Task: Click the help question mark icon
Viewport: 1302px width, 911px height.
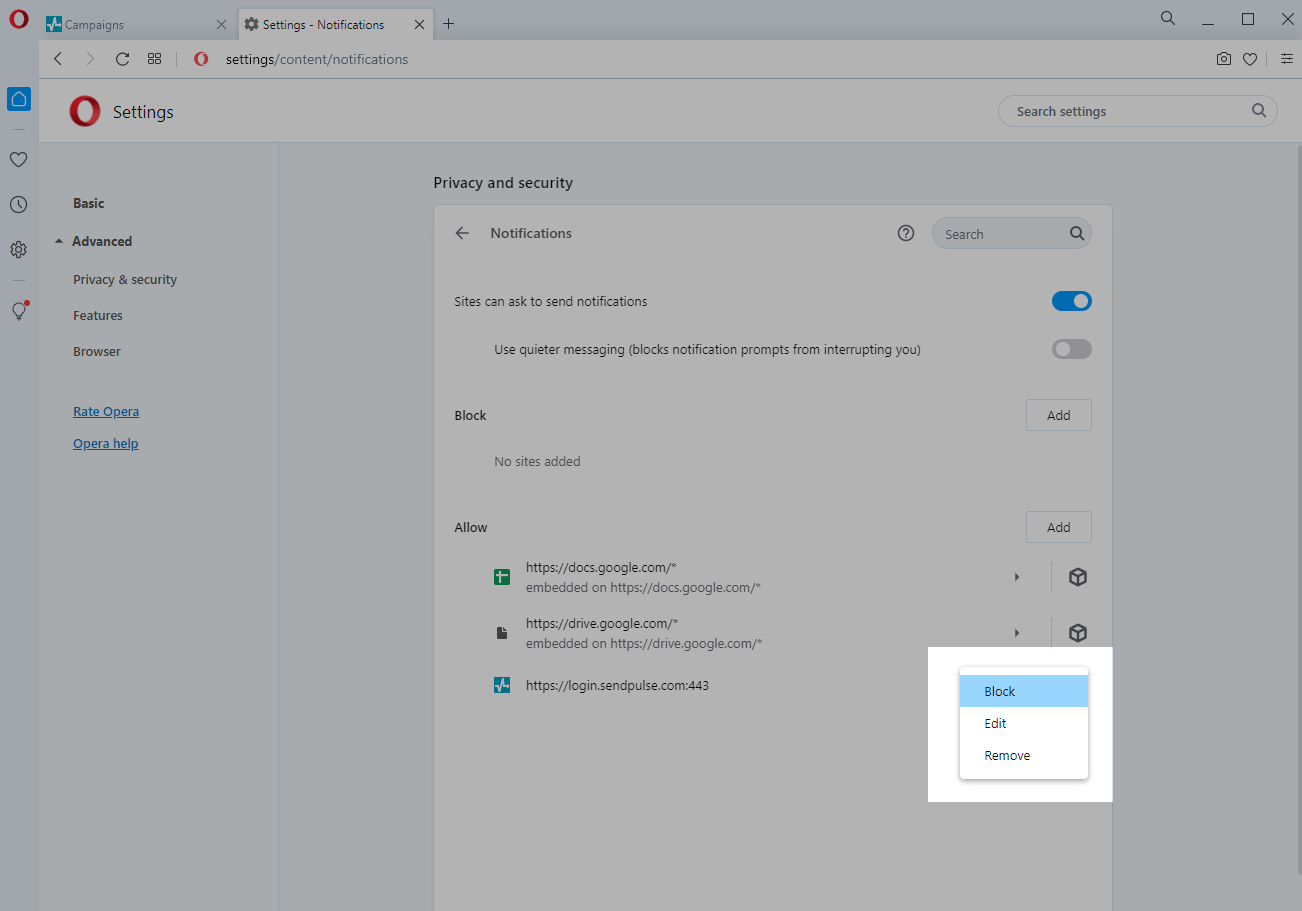Action: click(x=906, y=233)
